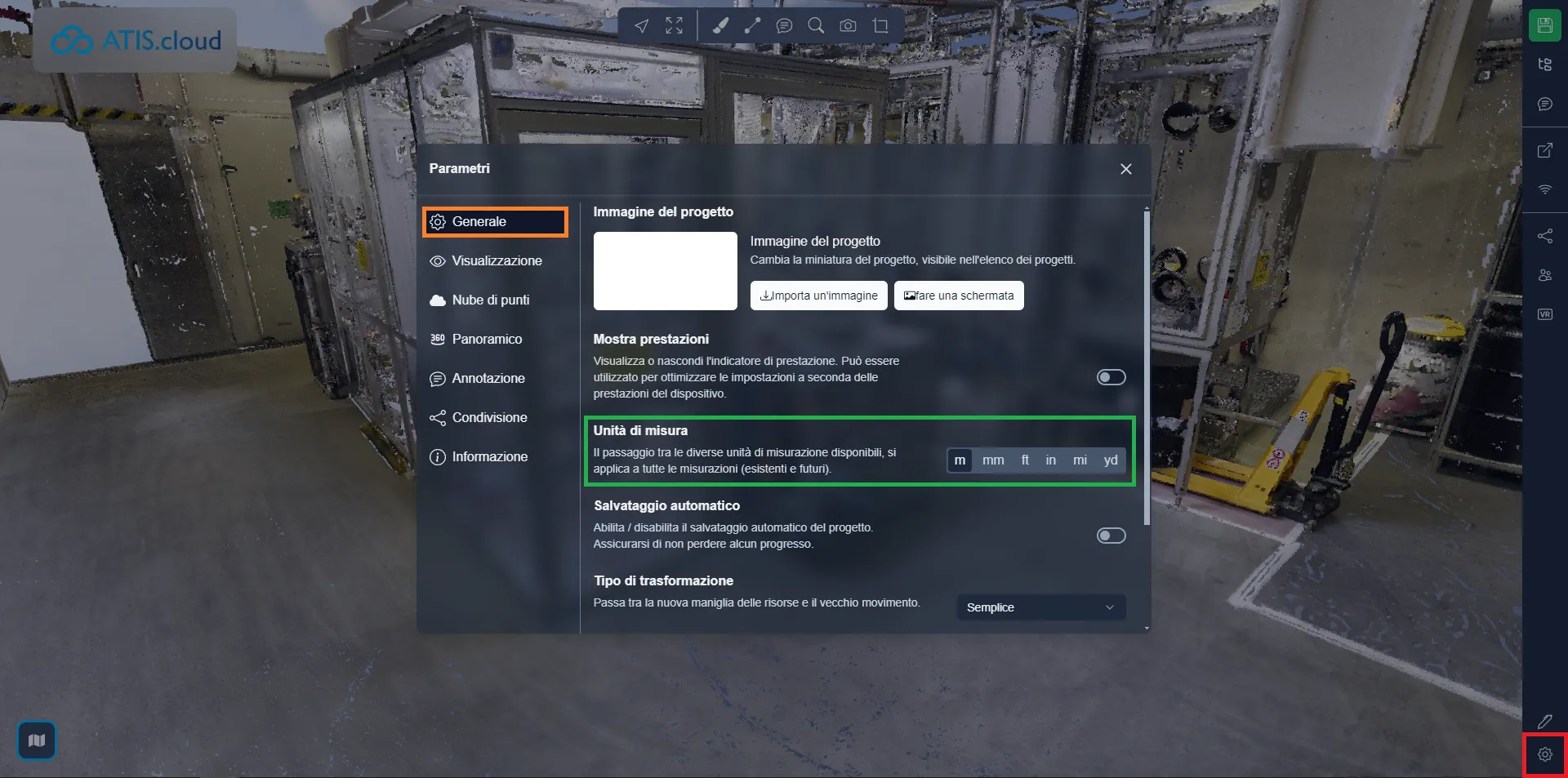Open the search magnifier tool
The width and height of the screenshot is (1568, 778).
[816, 26]
